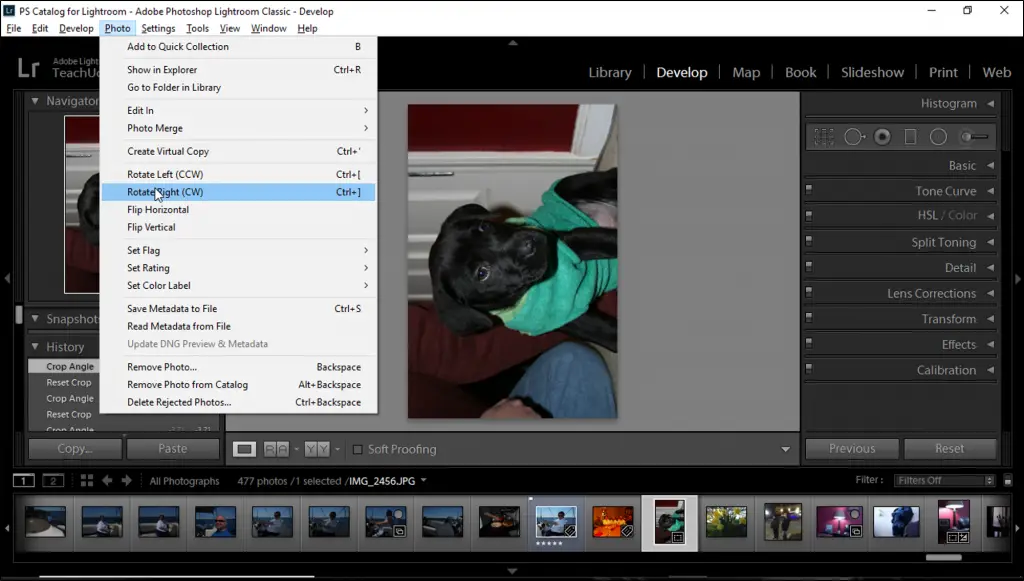Click the Reset button
This screenshot has height=581, width=1024.
[950, 449]
